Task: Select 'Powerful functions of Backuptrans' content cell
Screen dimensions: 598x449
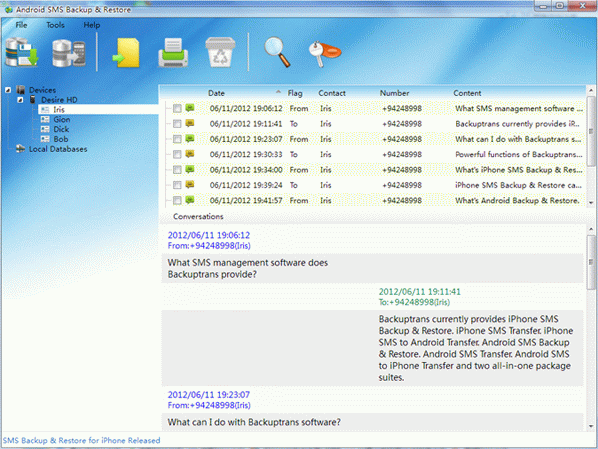Action: click(519, 154)
